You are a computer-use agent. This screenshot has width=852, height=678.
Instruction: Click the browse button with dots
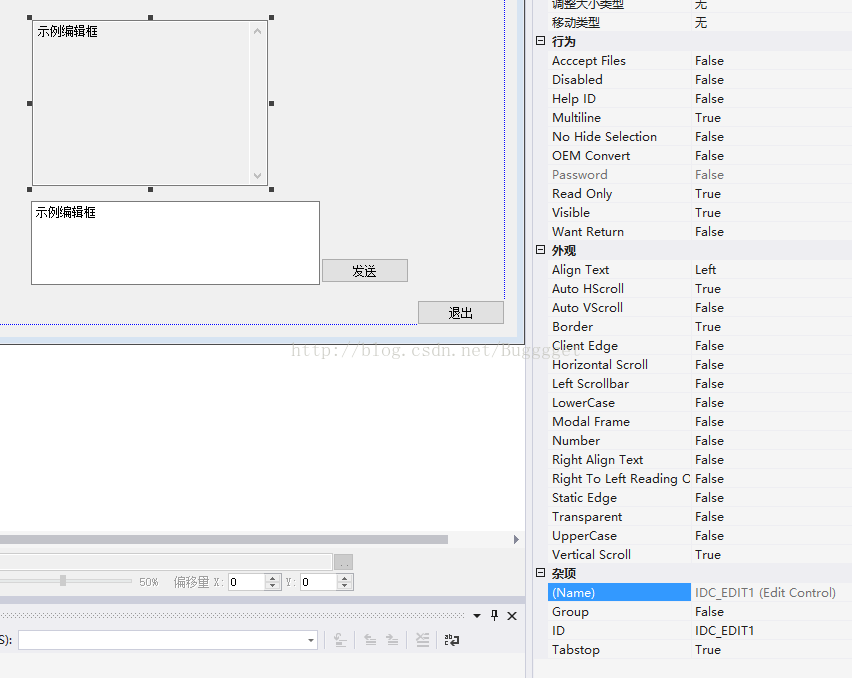343,562
